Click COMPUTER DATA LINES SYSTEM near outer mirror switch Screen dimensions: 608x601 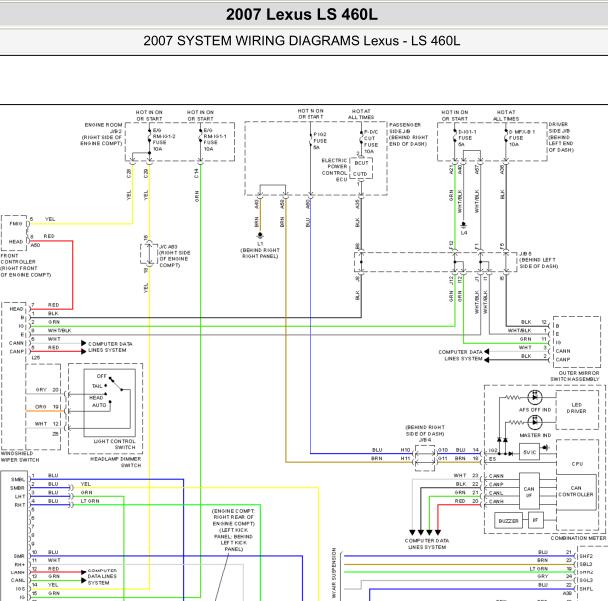pyautogui.click(x=460, y=355)
